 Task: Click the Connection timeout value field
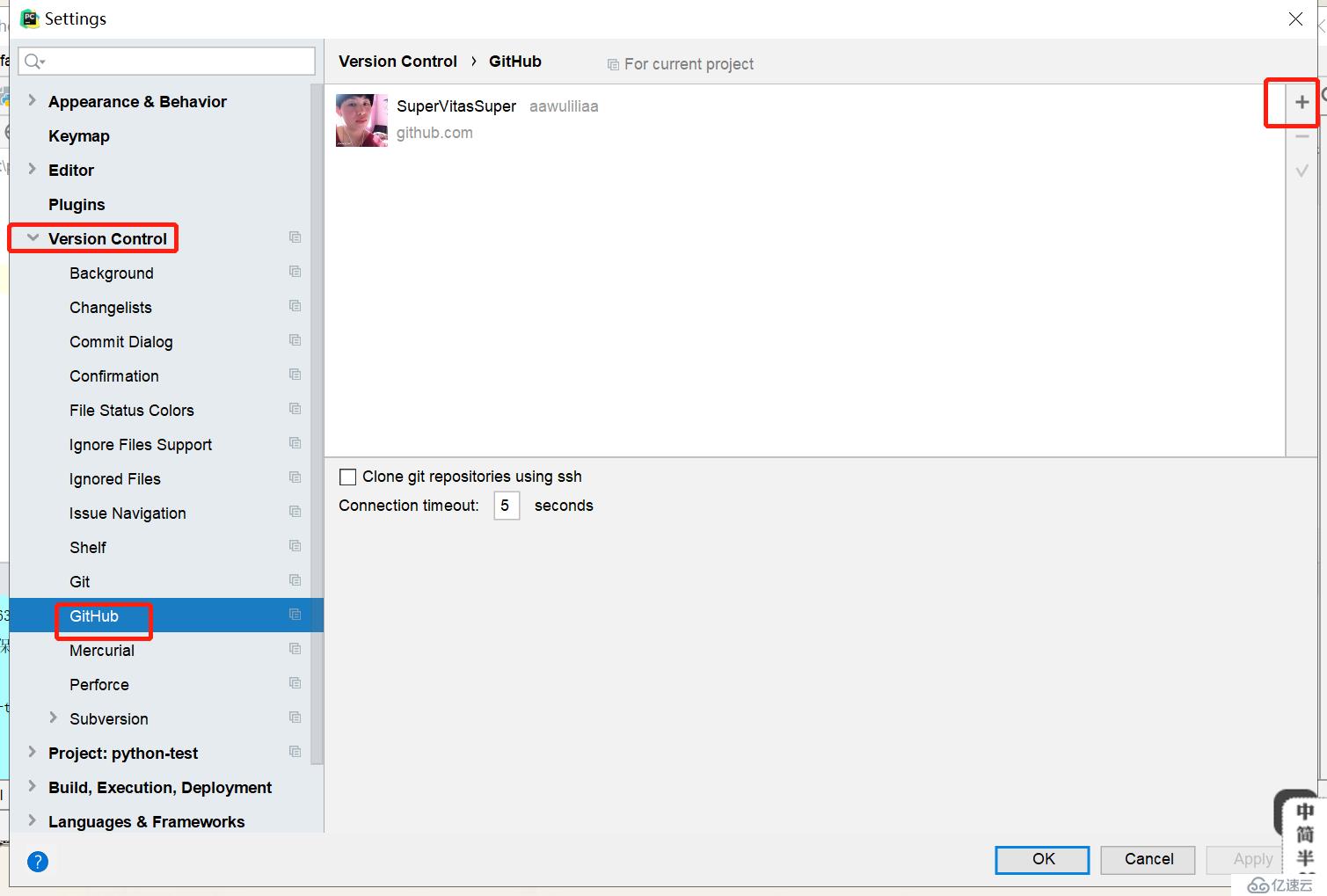tap(507, 506)
